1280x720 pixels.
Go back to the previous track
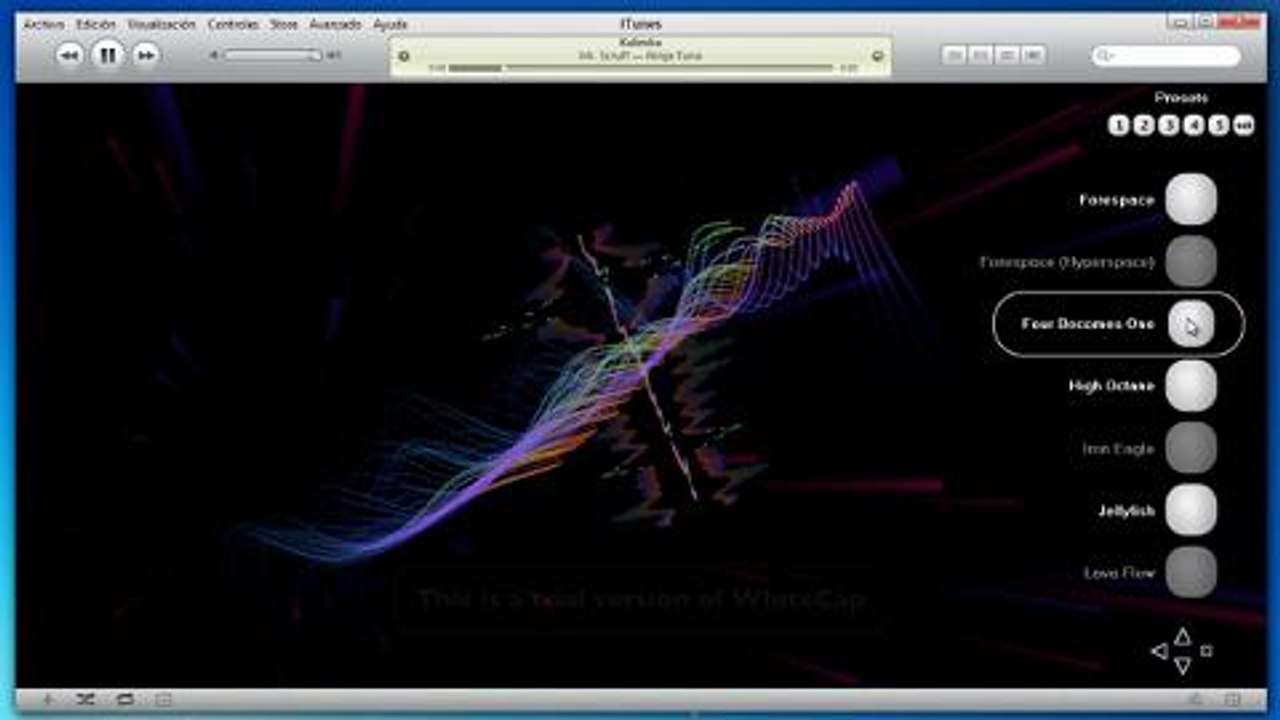tap(69, 55)
